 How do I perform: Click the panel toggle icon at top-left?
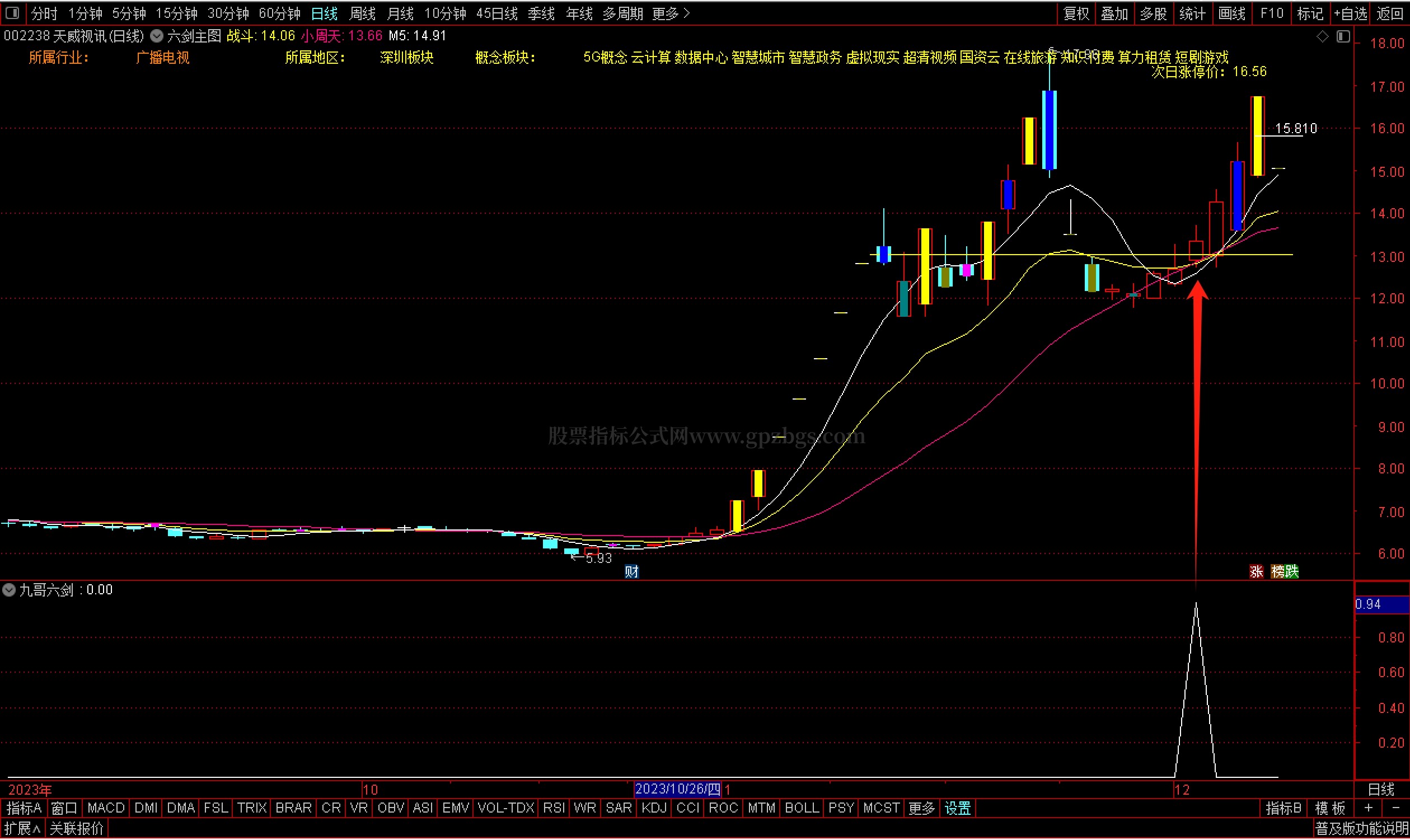tap(12, 12)
